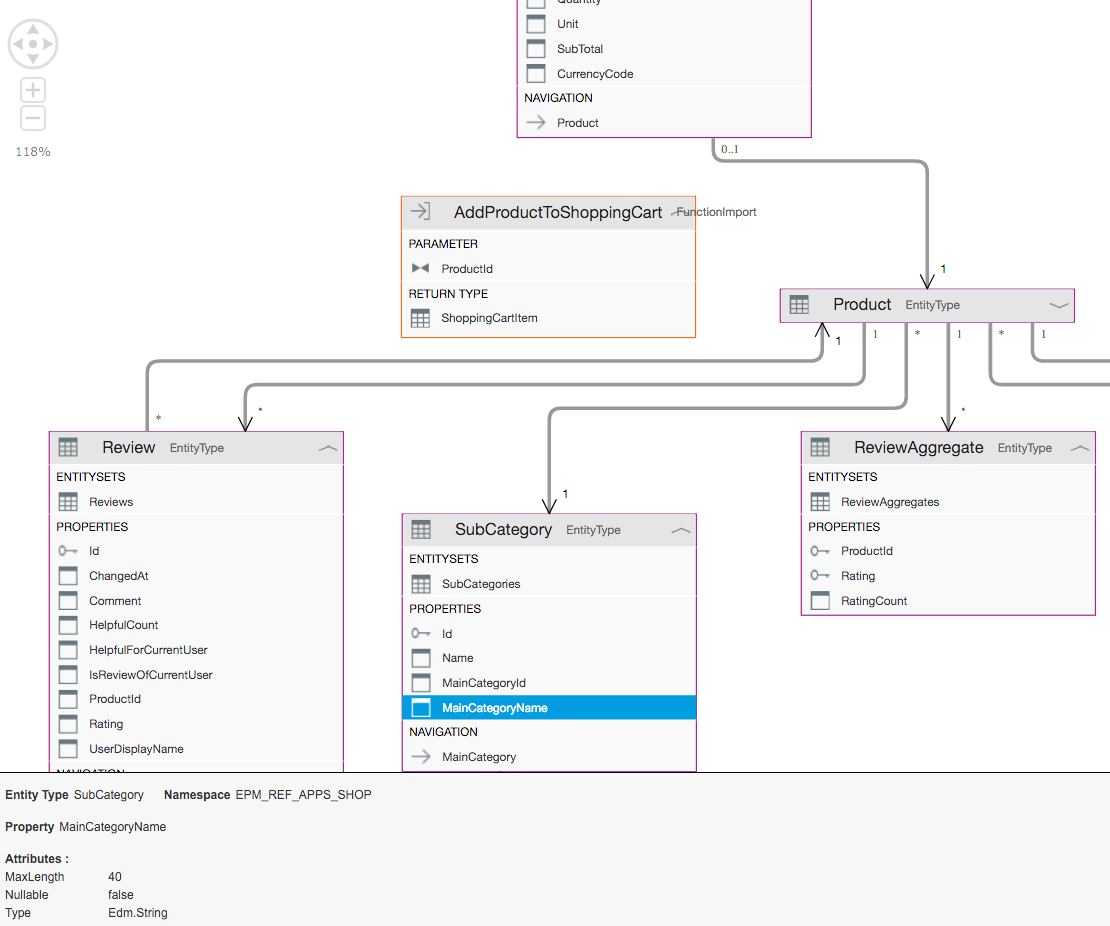
Task: Zoom in with the plus button
Action: (33, 90)
